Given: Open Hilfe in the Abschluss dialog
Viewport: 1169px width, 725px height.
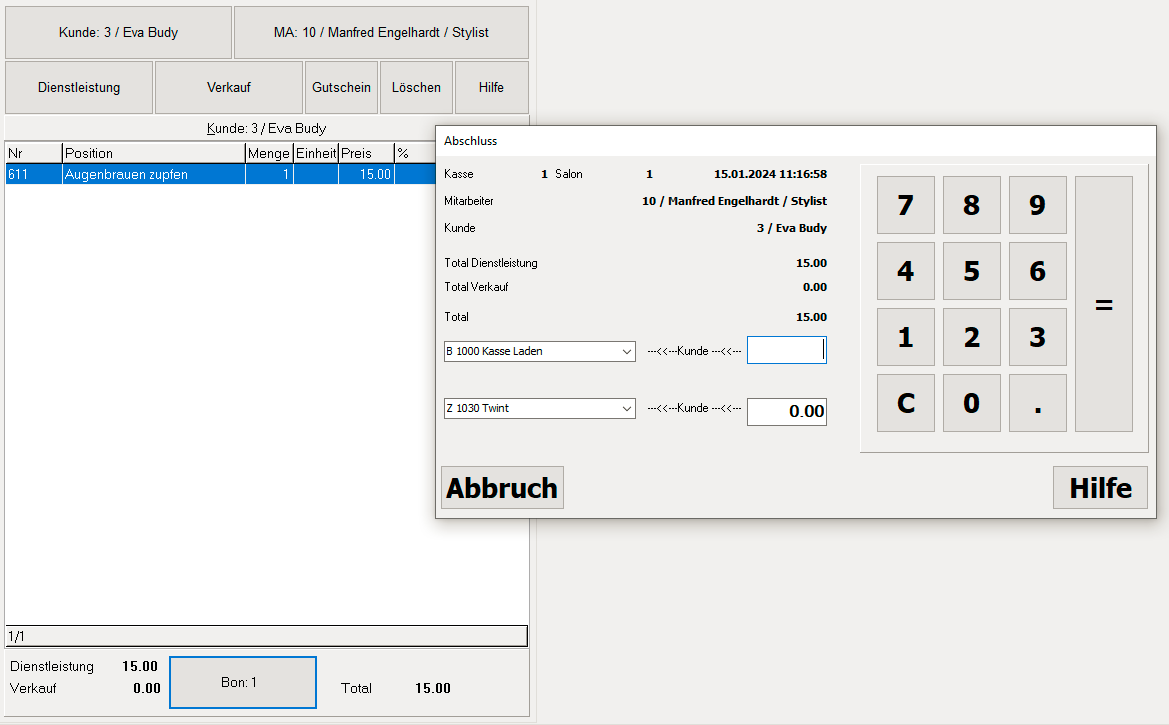Looking at the screenshot, I should [x=1100, y=488].
